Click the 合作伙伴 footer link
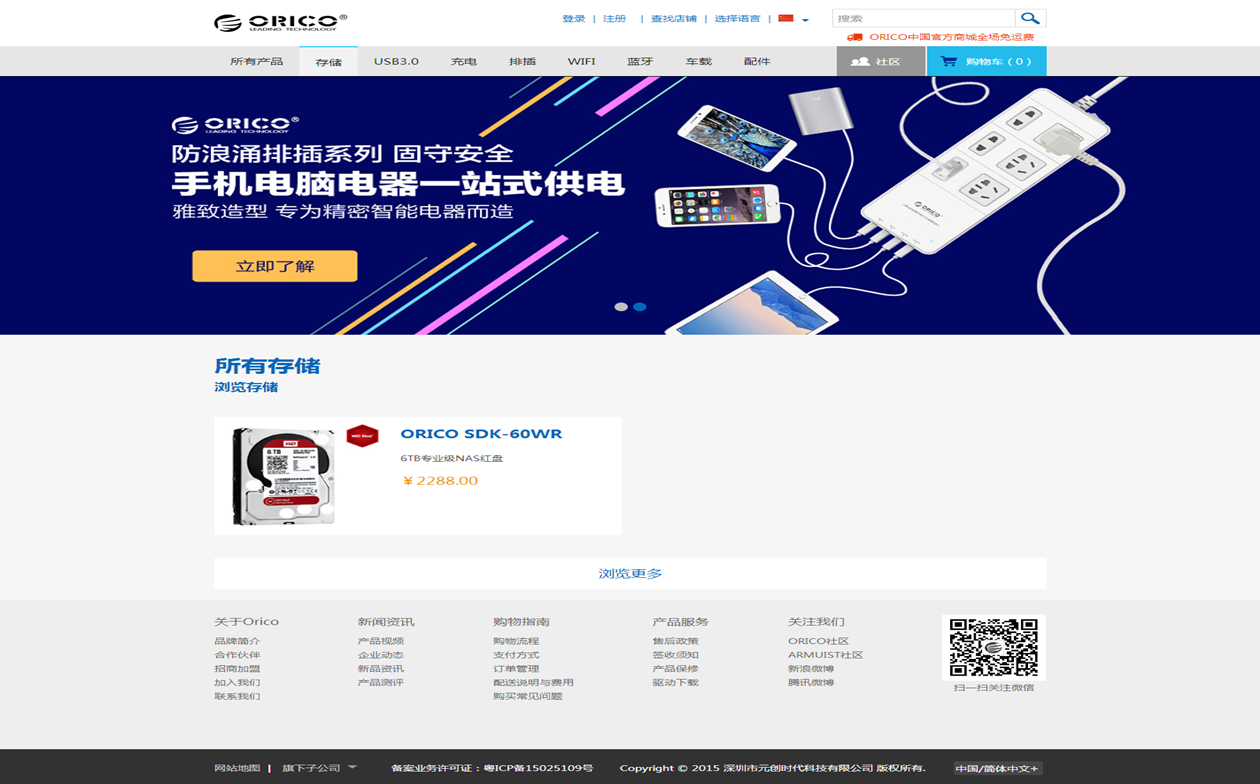Screen dimensions: 1260x784 237,655
